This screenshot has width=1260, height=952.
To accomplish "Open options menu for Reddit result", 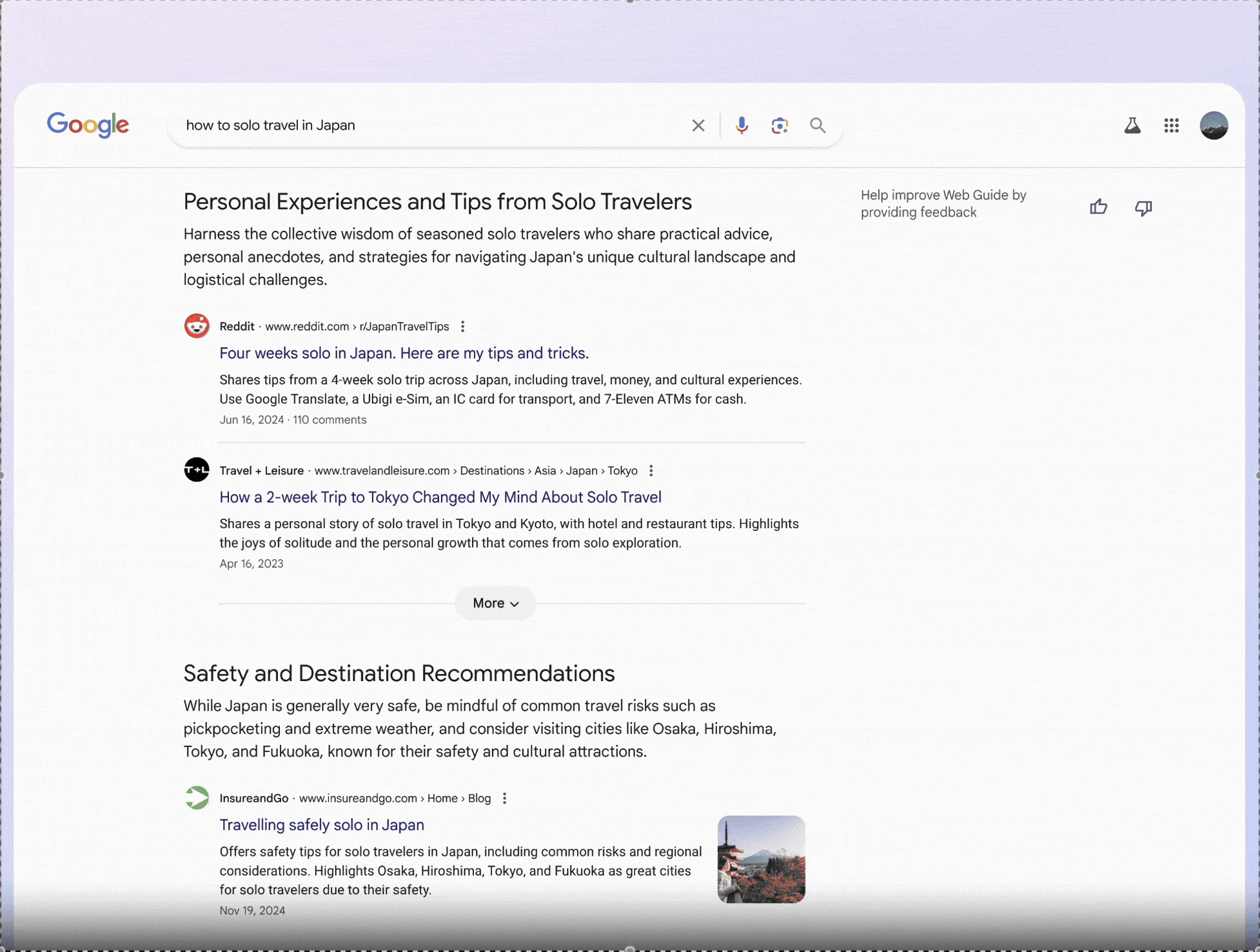I will pyautogui.click(x=462, y=326).
